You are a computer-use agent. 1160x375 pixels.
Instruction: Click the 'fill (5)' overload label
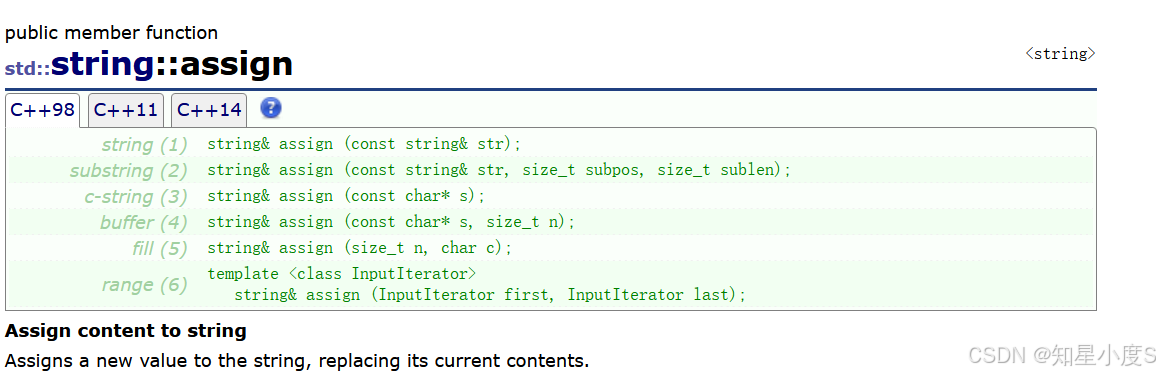tap(159, 249)
